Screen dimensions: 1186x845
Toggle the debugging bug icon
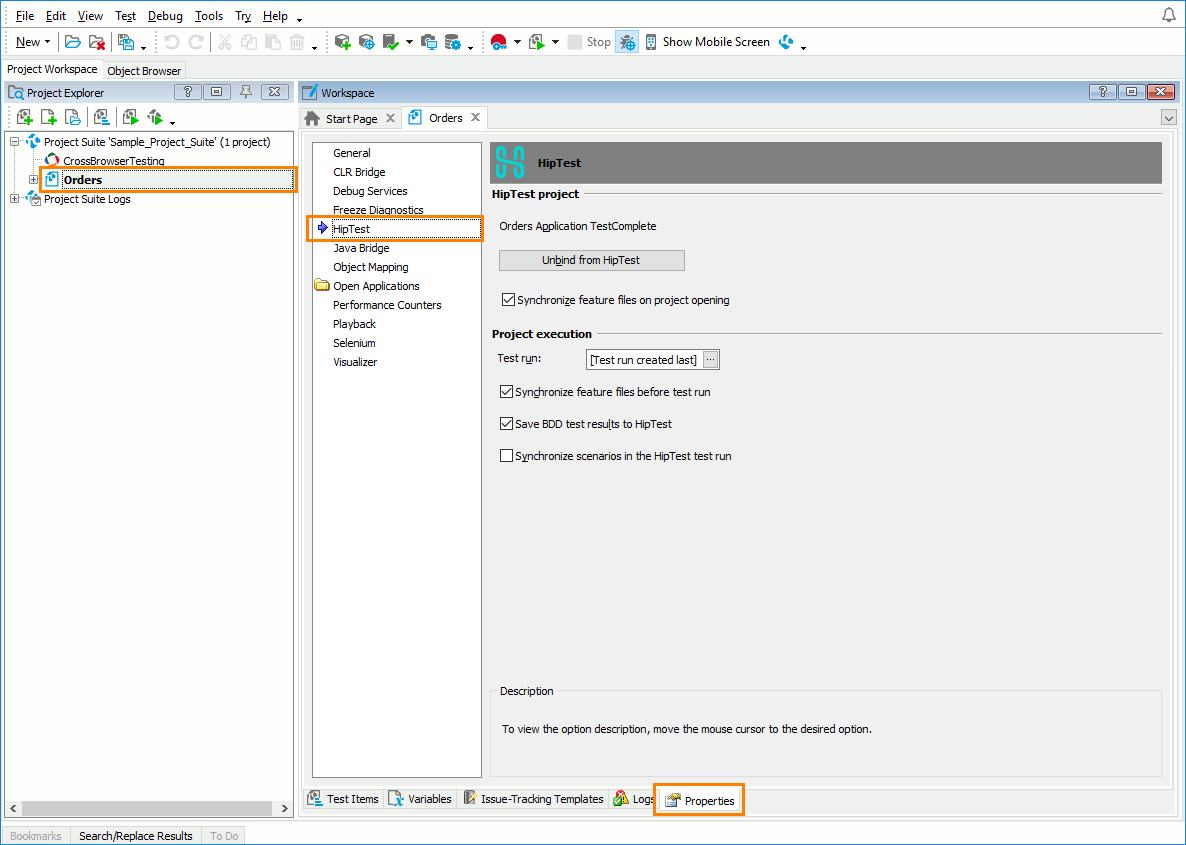(x=627, y=42)
